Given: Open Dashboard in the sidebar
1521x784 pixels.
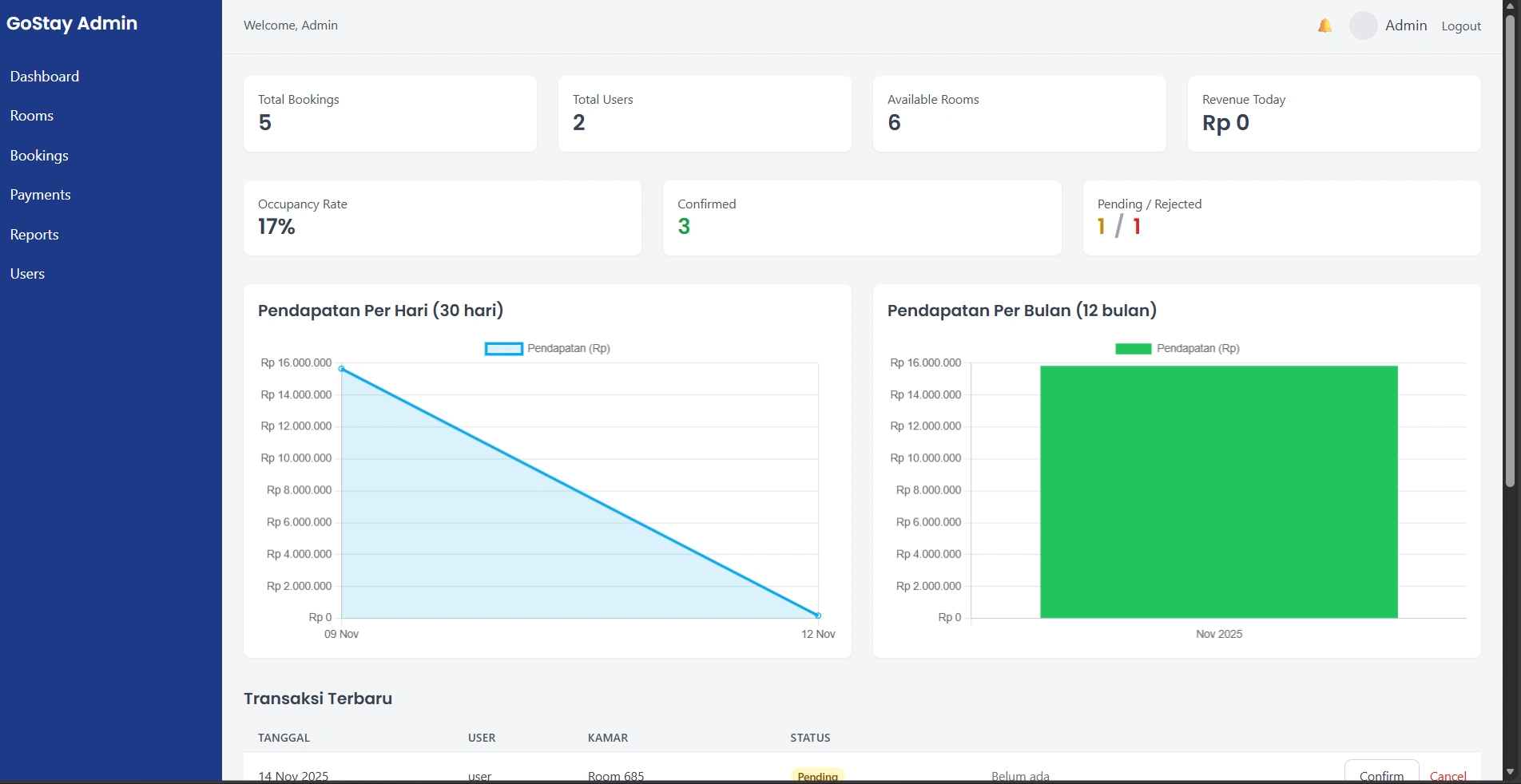Looking at the screenshot, I should [45, 77].
